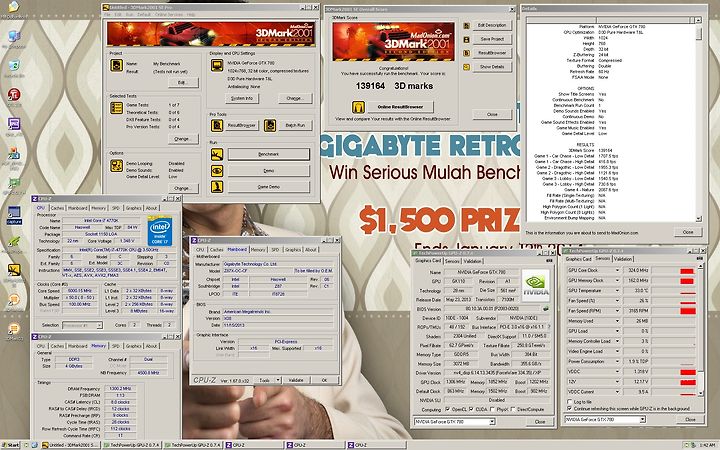Toggle the CUDA checkbox in GPU-Z
720x450 pixels.
[472, 409]
